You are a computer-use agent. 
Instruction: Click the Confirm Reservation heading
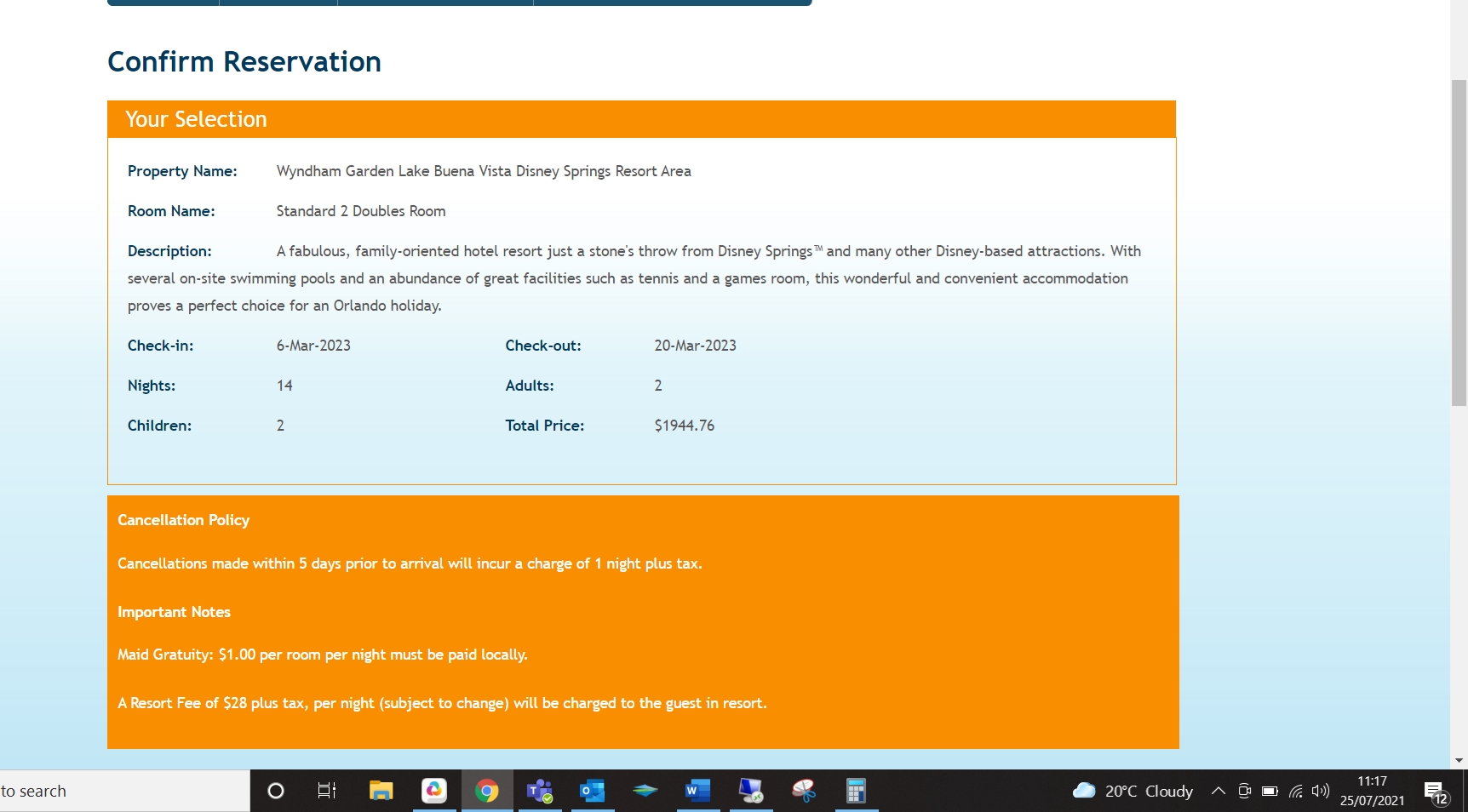pyautogui.click(x=244, y=62)
